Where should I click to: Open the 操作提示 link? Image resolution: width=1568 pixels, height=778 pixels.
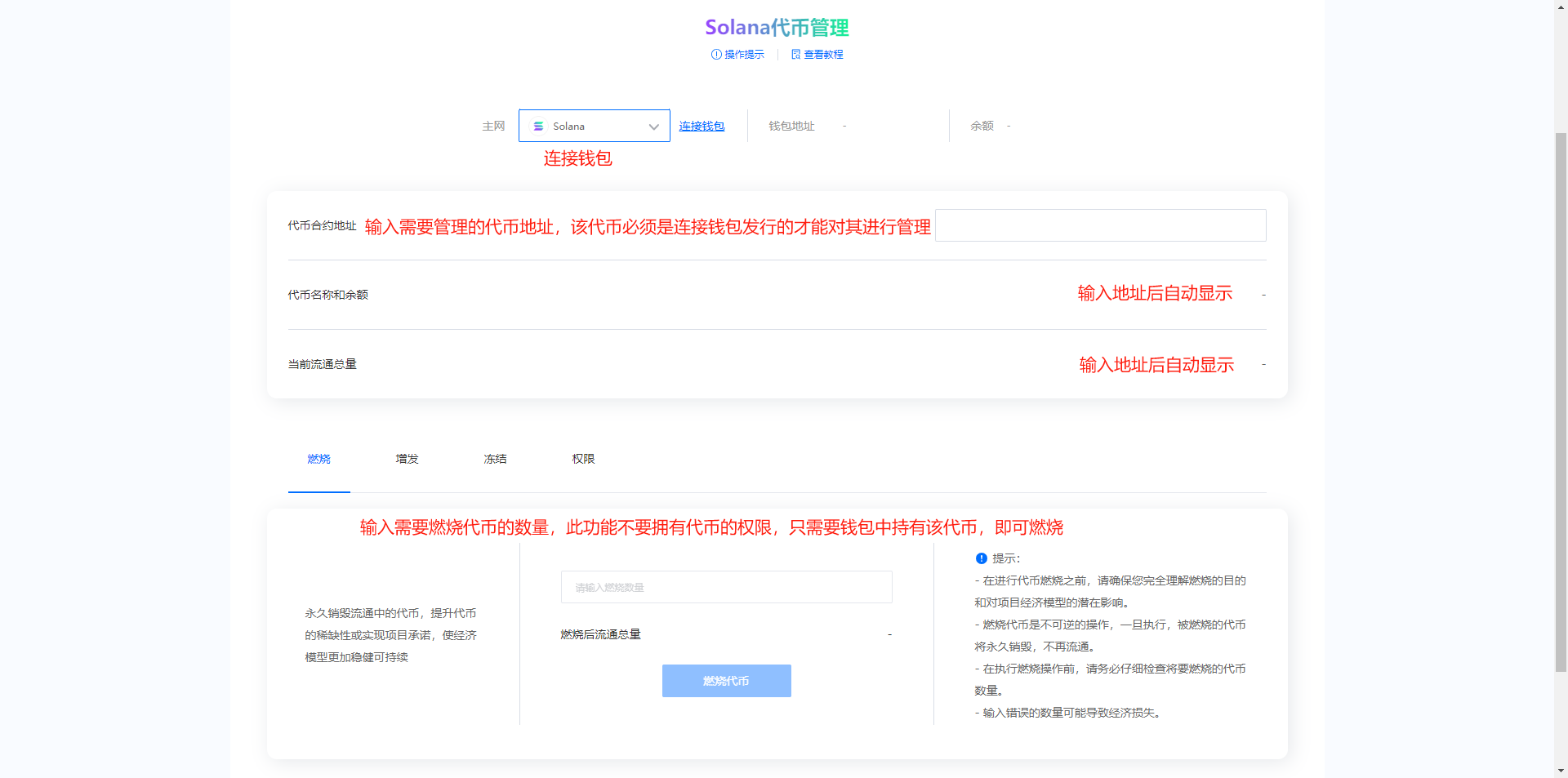(x=737, y=55)
